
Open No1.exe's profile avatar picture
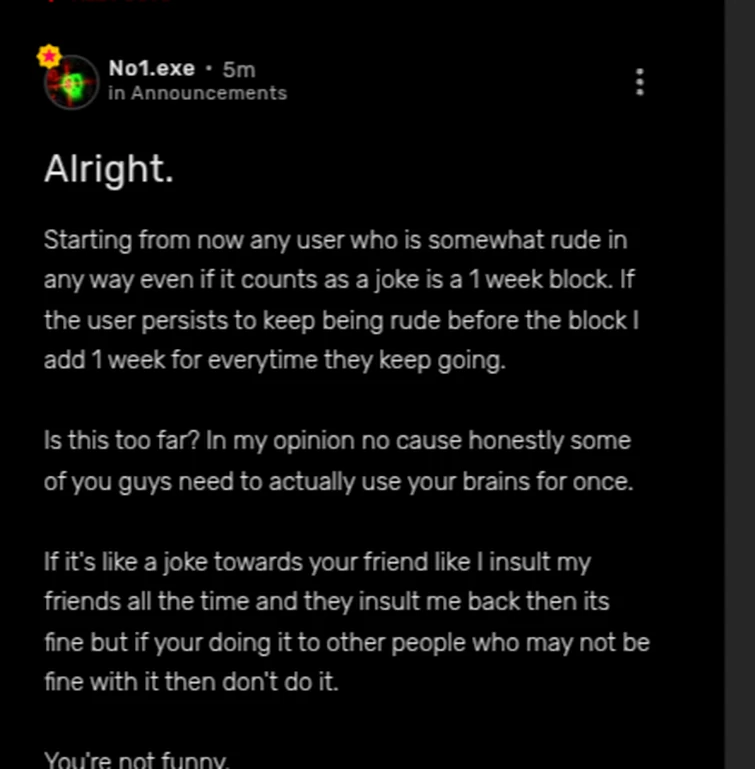[72, 84]
